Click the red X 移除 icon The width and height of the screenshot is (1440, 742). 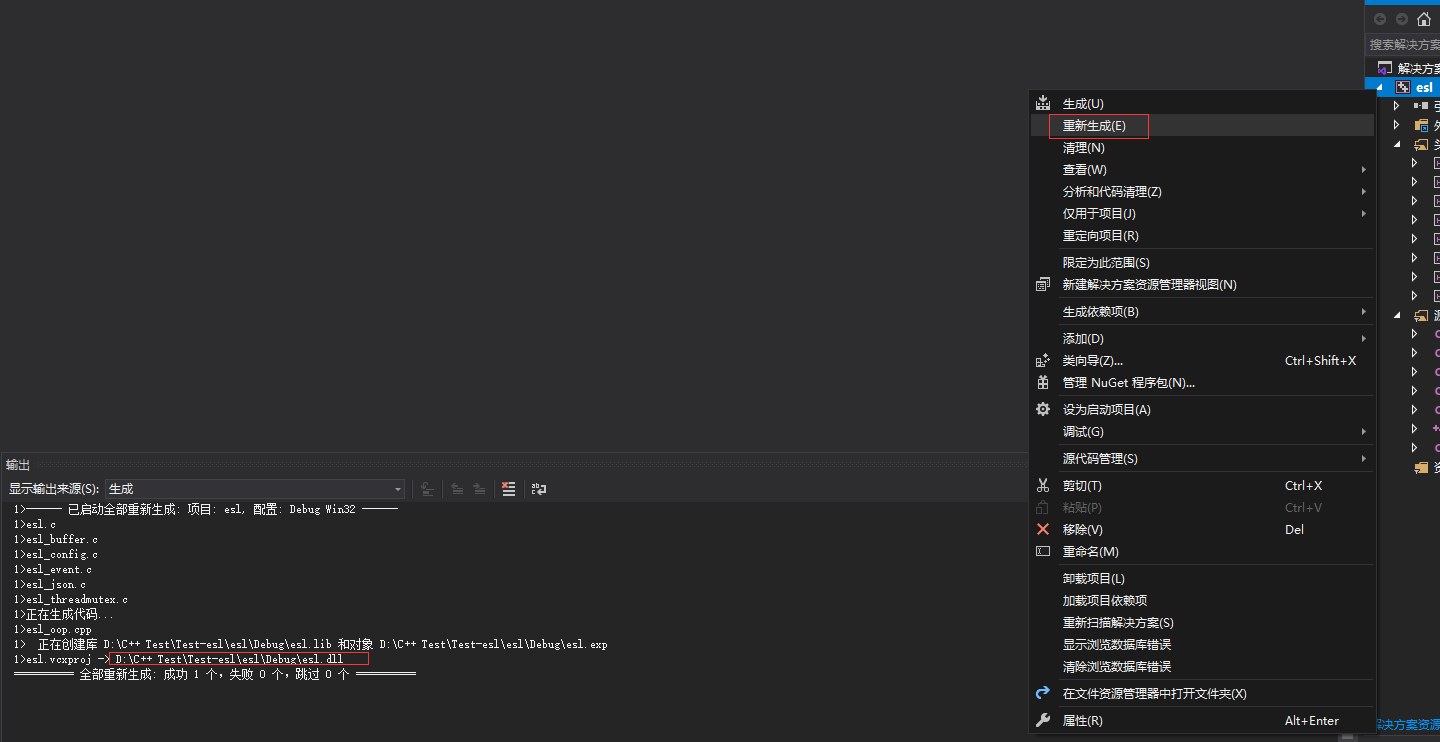coord(1042,529)
